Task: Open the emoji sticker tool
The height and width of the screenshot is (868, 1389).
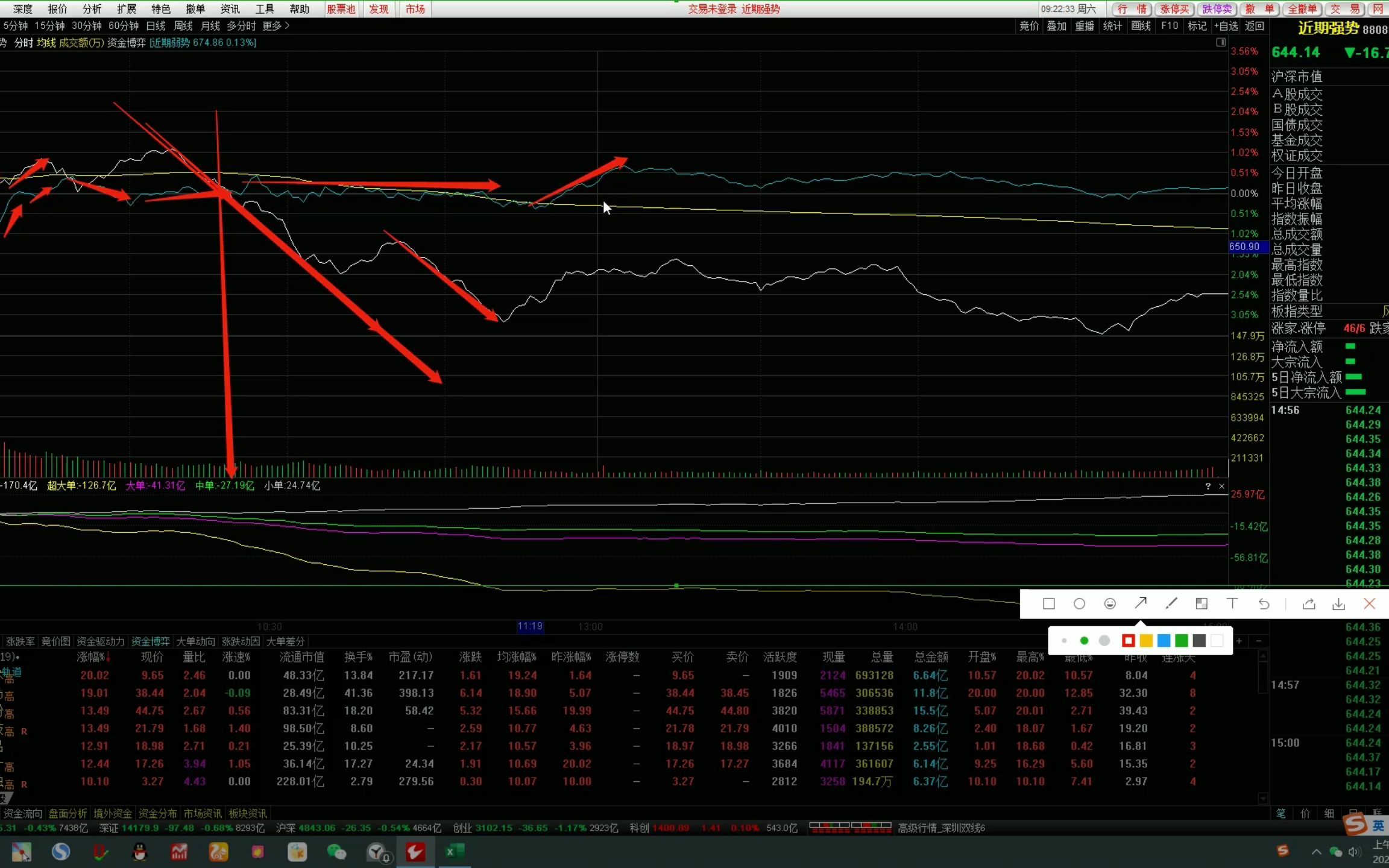Action: click(1110, 603)
